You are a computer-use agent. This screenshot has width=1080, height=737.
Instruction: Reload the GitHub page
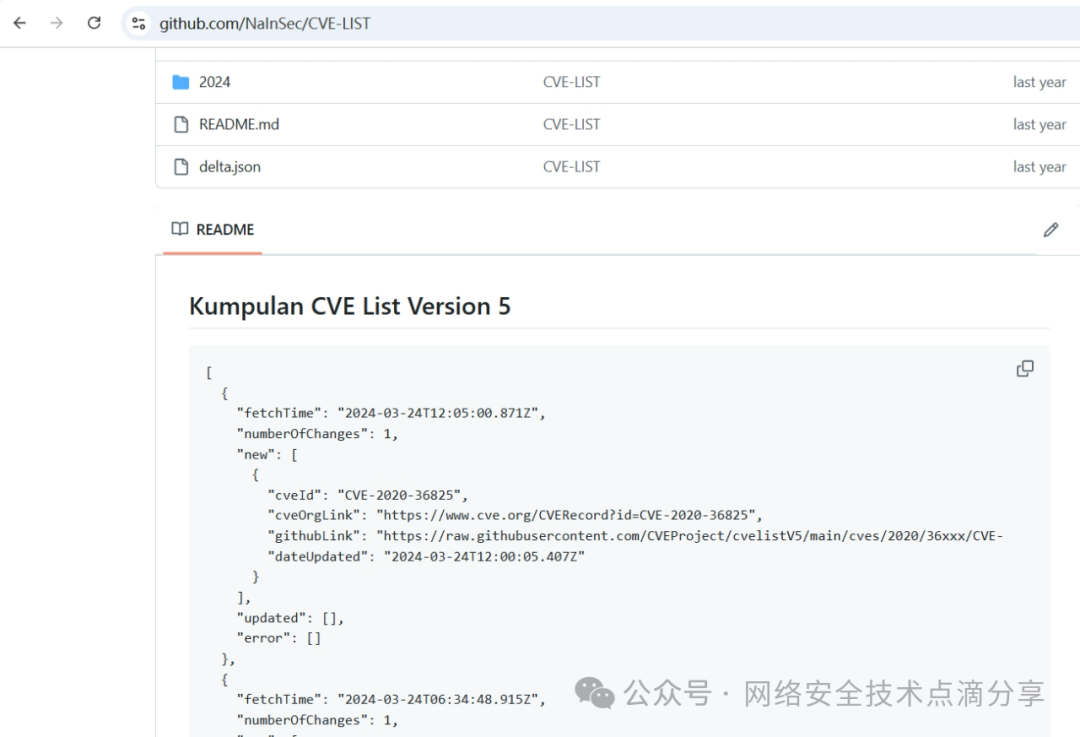94,23
